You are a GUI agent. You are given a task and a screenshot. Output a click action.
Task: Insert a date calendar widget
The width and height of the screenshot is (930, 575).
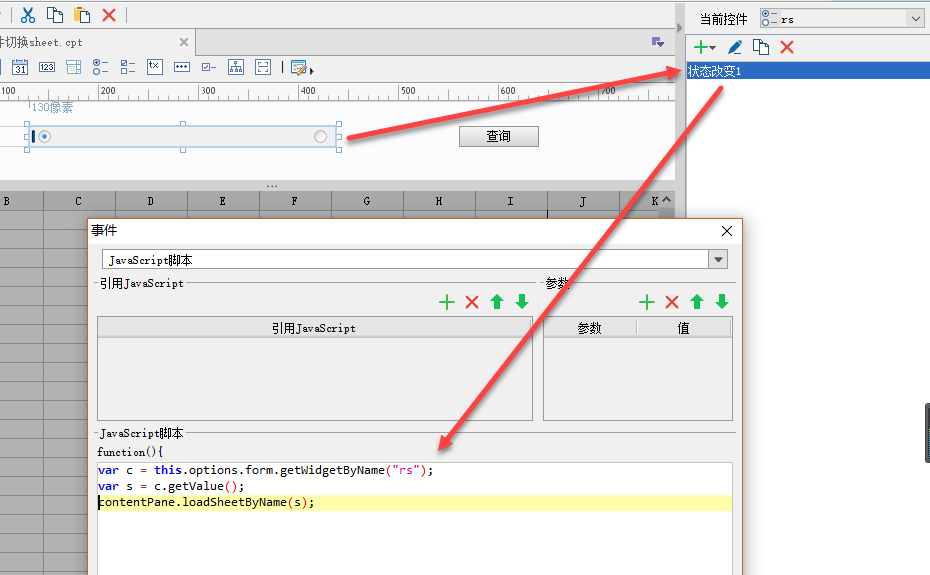point(20,67)
